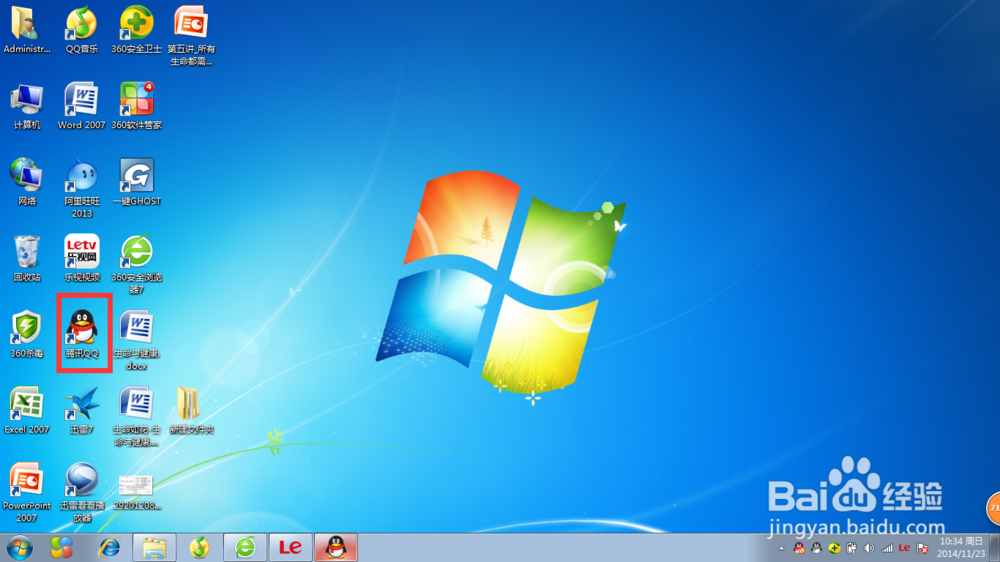The width and height of the screenshot is (1000, 562).
Task: Launch 乐视视频 Letv desktop shortcut
Action: click(82, 258)
